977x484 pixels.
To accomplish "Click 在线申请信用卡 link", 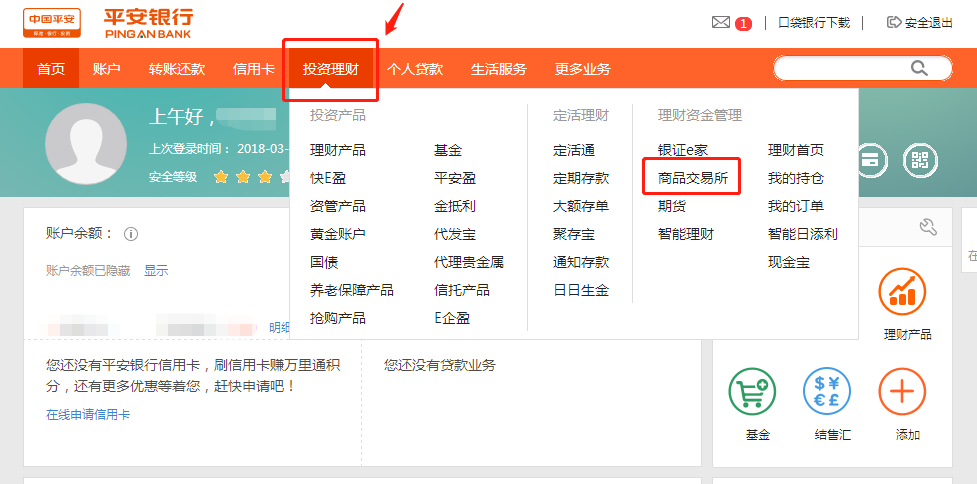I will (88, 414).
